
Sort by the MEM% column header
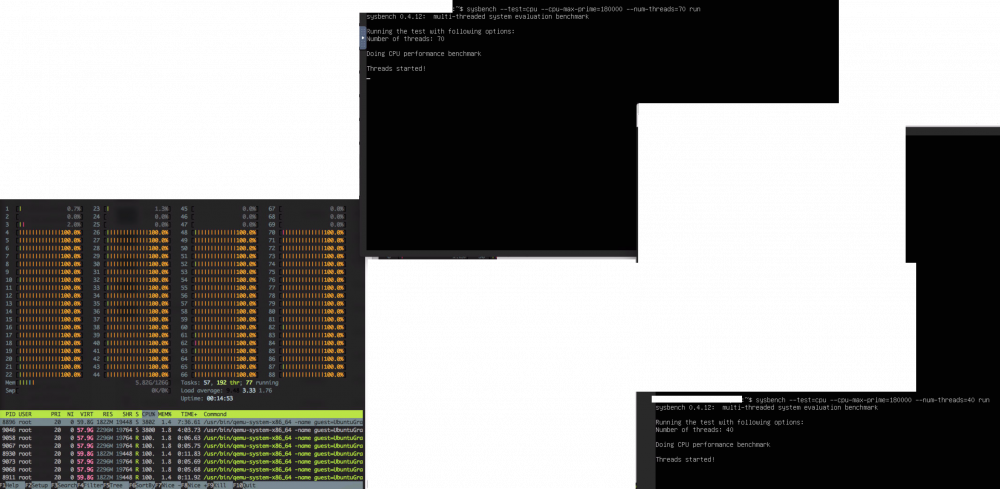[x=165, y=414]
